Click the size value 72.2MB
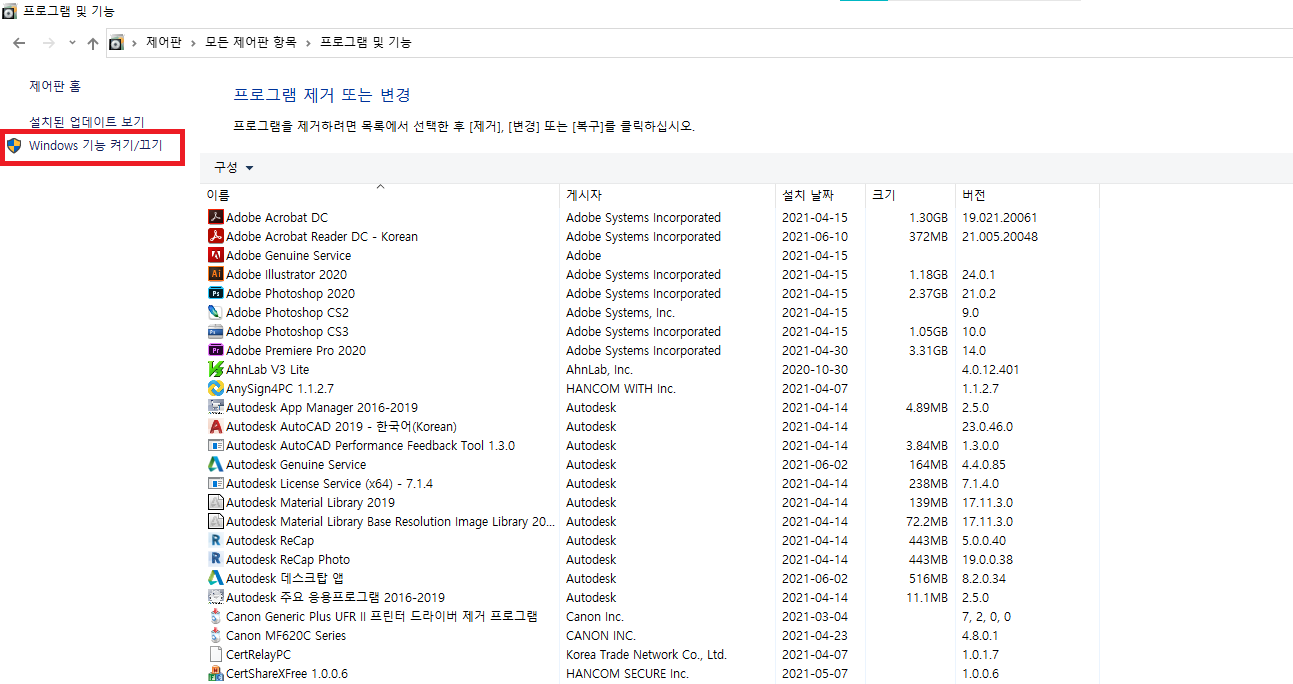Viewport: 1293px width, 684px height. click(927, 521)
